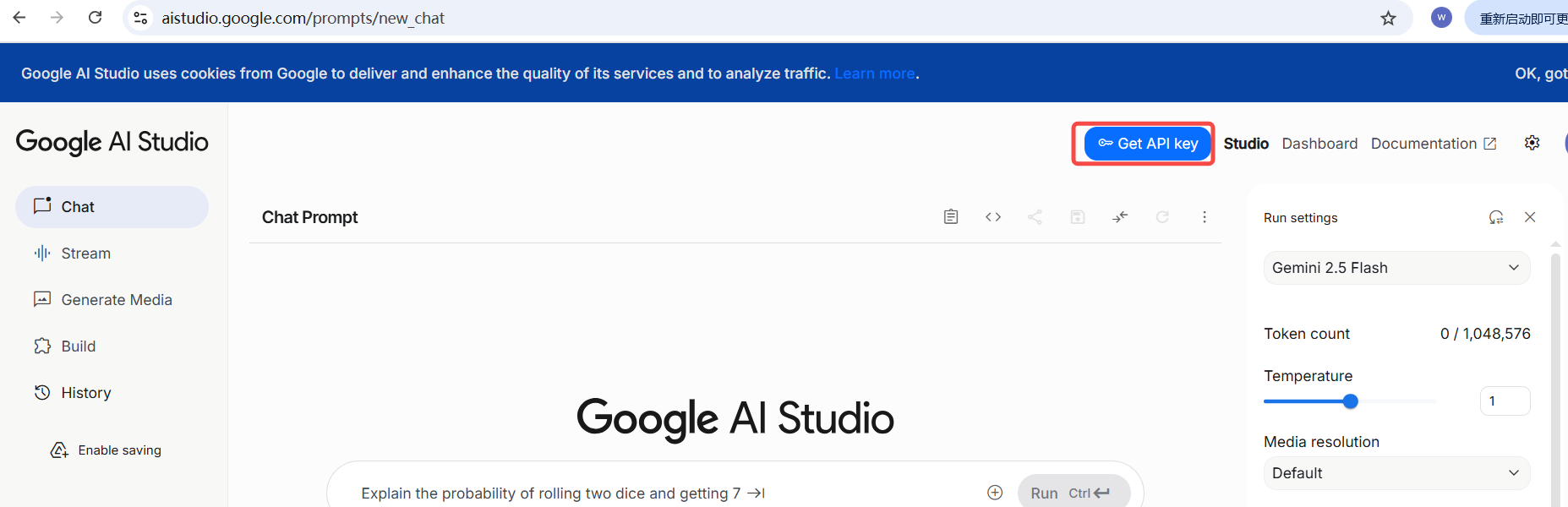Screen dimensions: 1568x507
Task: Close the Run settings panel
Action: (x=1530, y=217)
